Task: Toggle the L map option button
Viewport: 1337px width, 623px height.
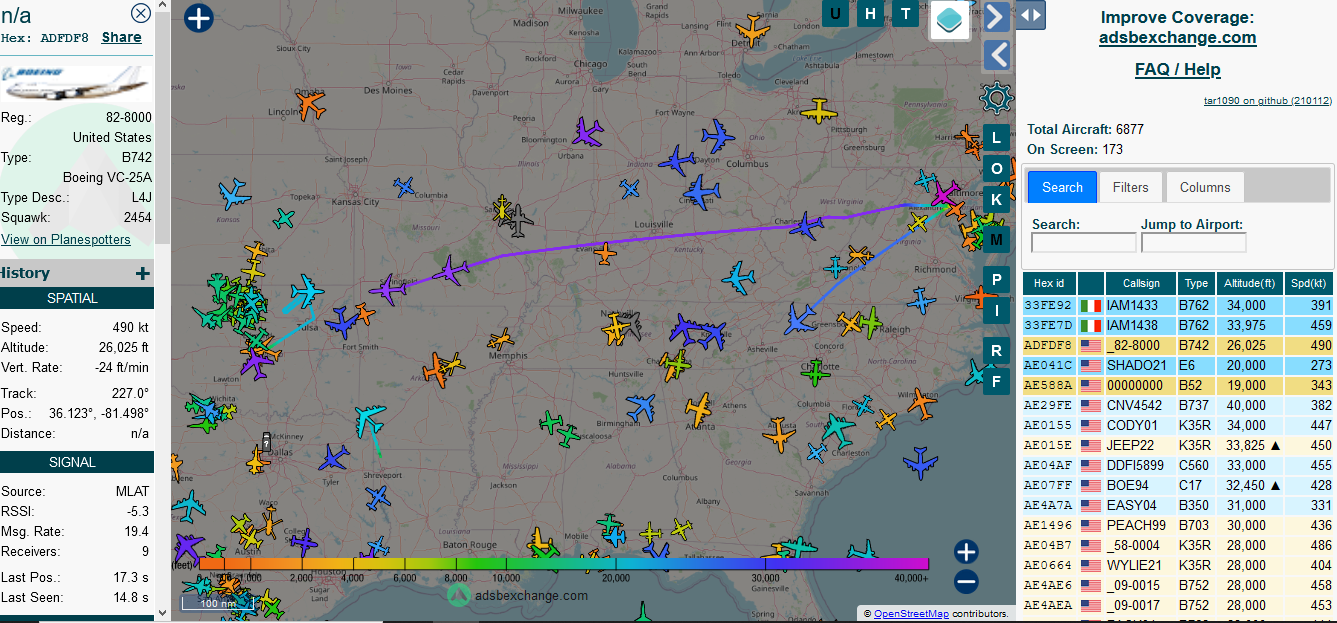Action: tap(996, 138)
